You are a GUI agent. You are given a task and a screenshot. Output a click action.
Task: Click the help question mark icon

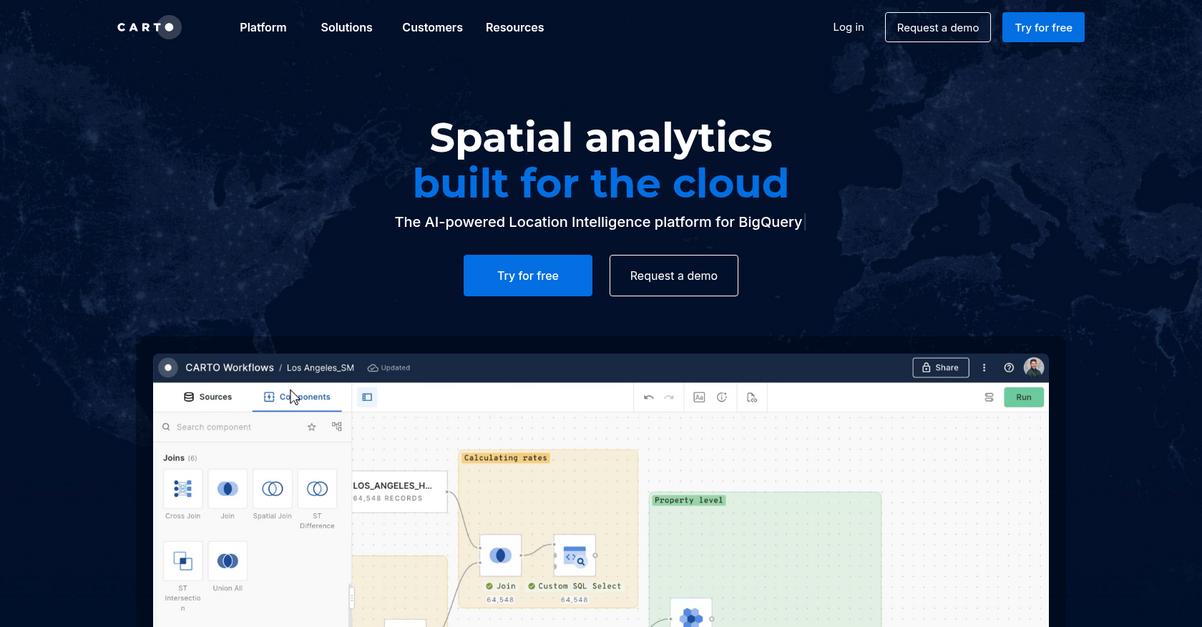pyautogui.click(x=1009, y=367)
